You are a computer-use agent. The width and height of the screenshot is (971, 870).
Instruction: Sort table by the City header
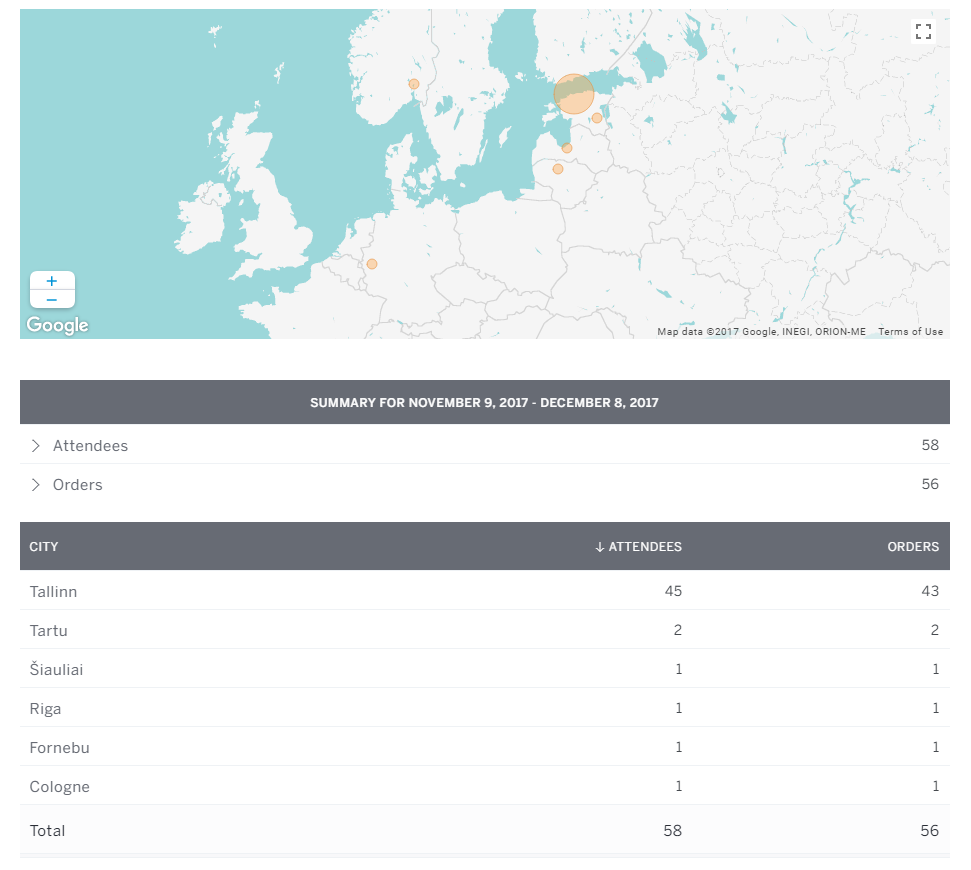tap(44, 547)
